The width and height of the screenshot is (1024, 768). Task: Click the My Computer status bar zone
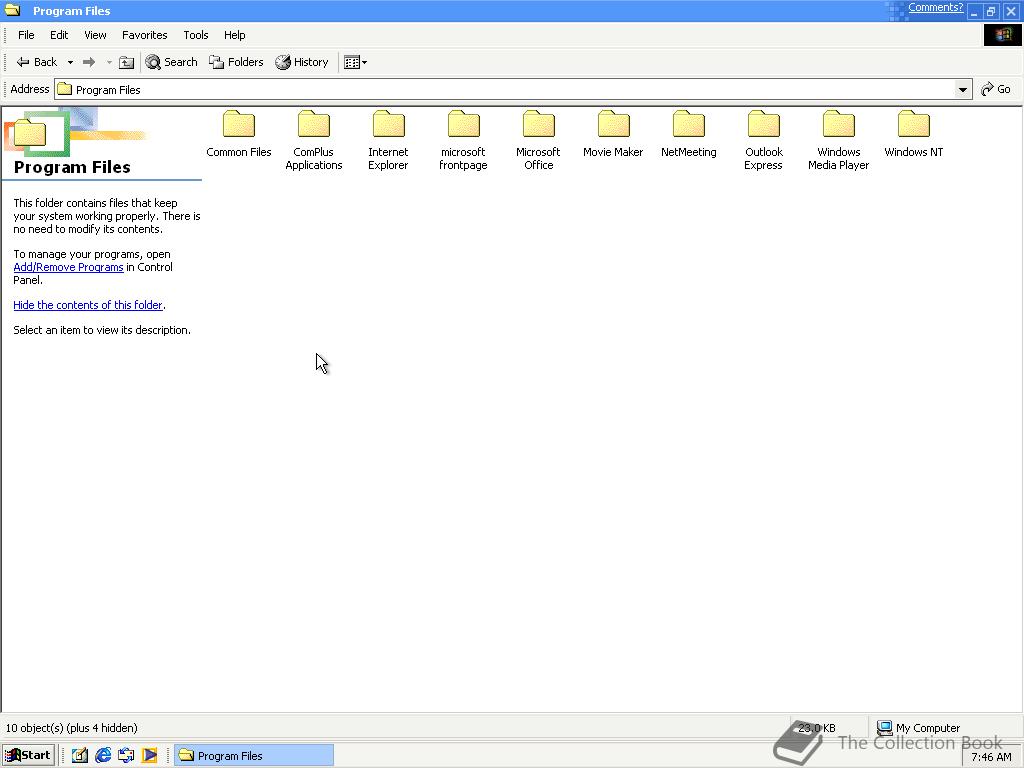coord(918,728)
